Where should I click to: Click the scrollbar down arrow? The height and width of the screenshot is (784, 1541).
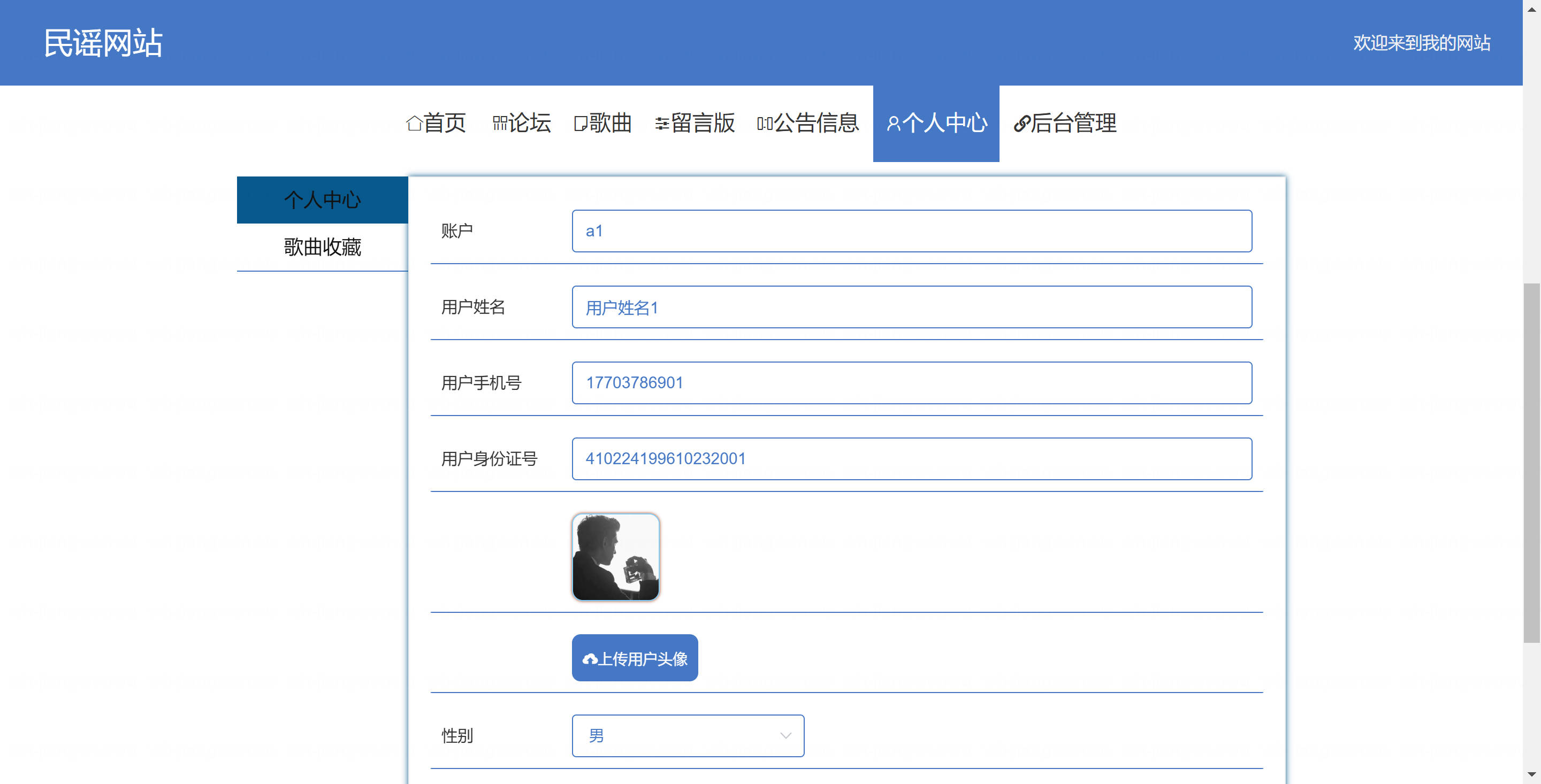(1531, 775)
